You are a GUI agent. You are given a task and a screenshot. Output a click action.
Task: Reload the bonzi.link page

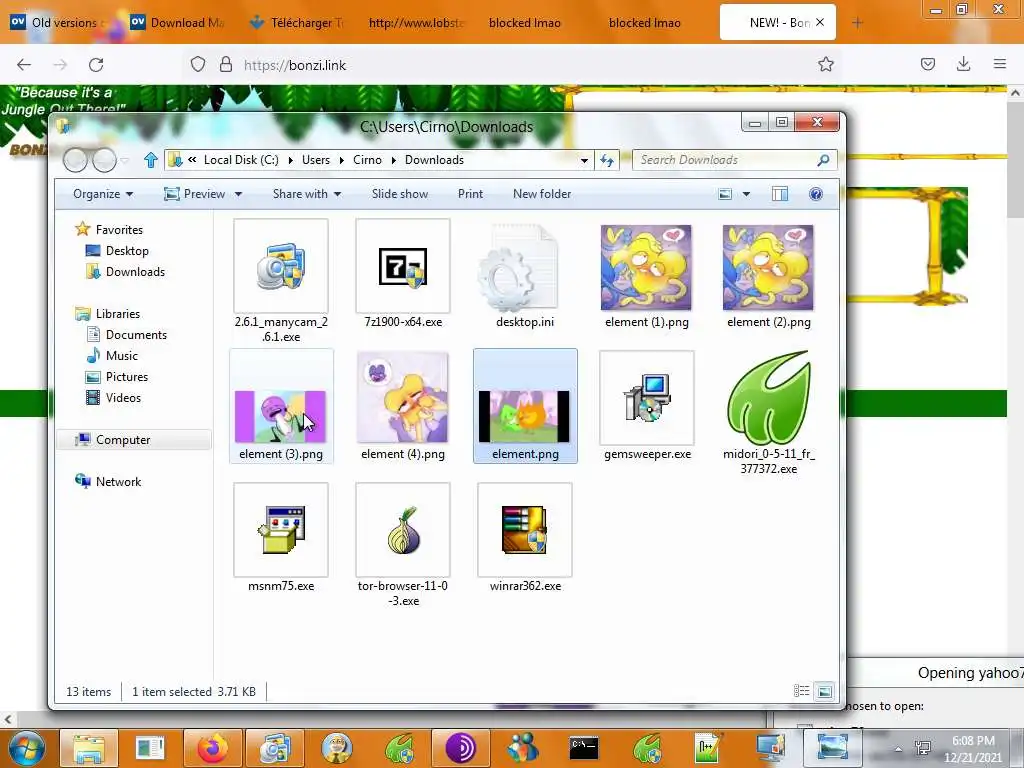[97, 65]
